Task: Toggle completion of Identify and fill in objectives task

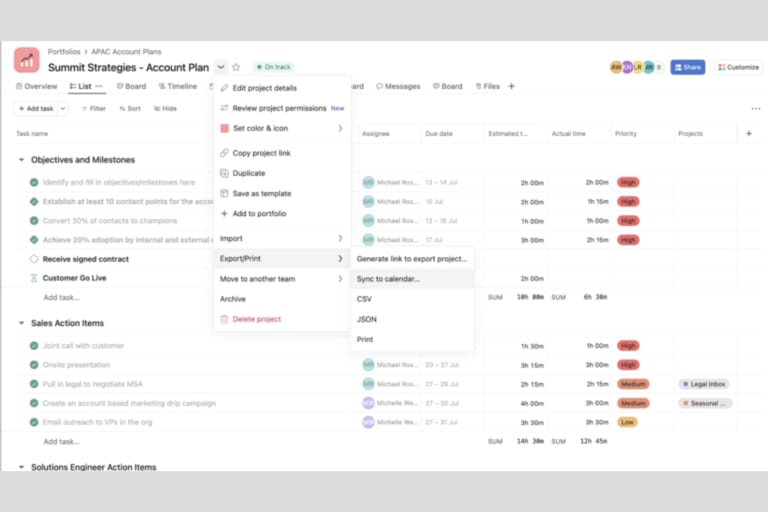Action: pyautogui.click(x=34, y=182)
